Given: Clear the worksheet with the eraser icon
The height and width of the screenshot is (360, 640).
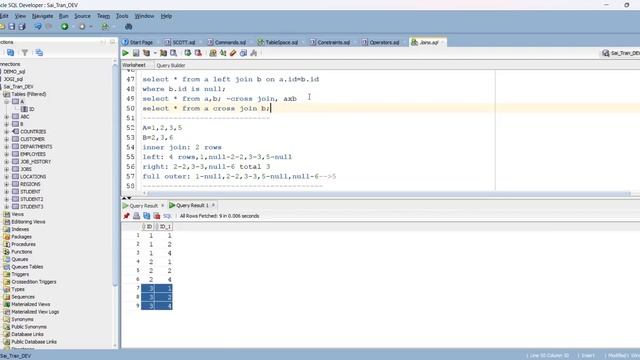Looking at the screenshot, I should 233,53.
